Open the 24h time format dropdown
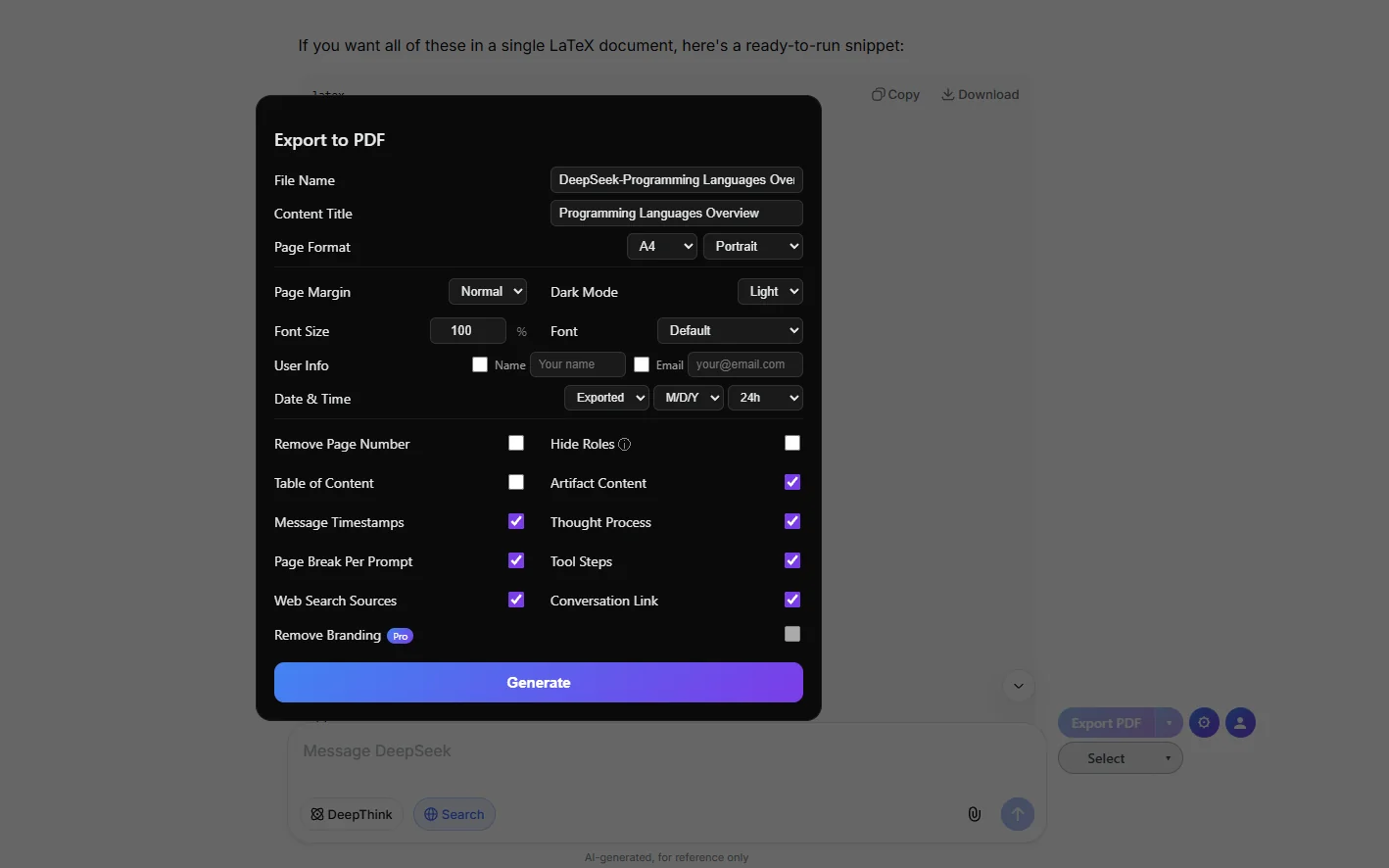Viewport: 1389px width, 868px height. coord(766,397)
